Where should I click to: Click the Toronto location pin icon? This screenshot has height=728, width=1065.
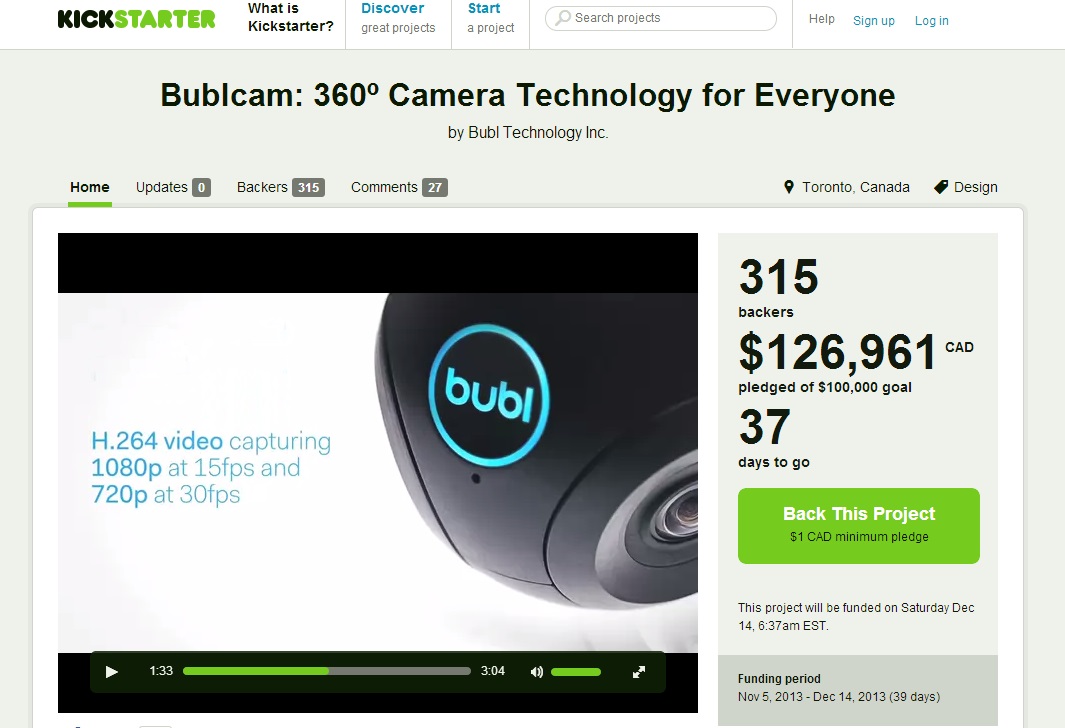(x=789, y=187)
